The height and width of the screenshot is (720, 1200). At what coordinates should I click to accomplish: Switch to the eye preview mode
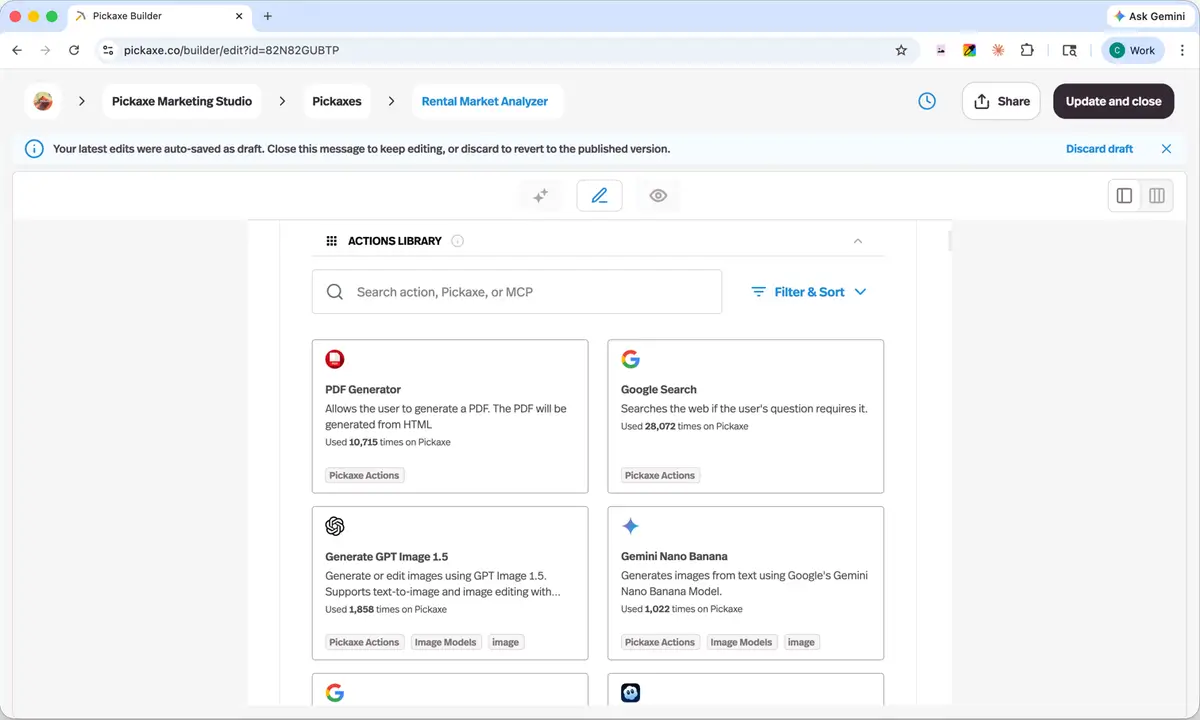click(x=658, y=196)
